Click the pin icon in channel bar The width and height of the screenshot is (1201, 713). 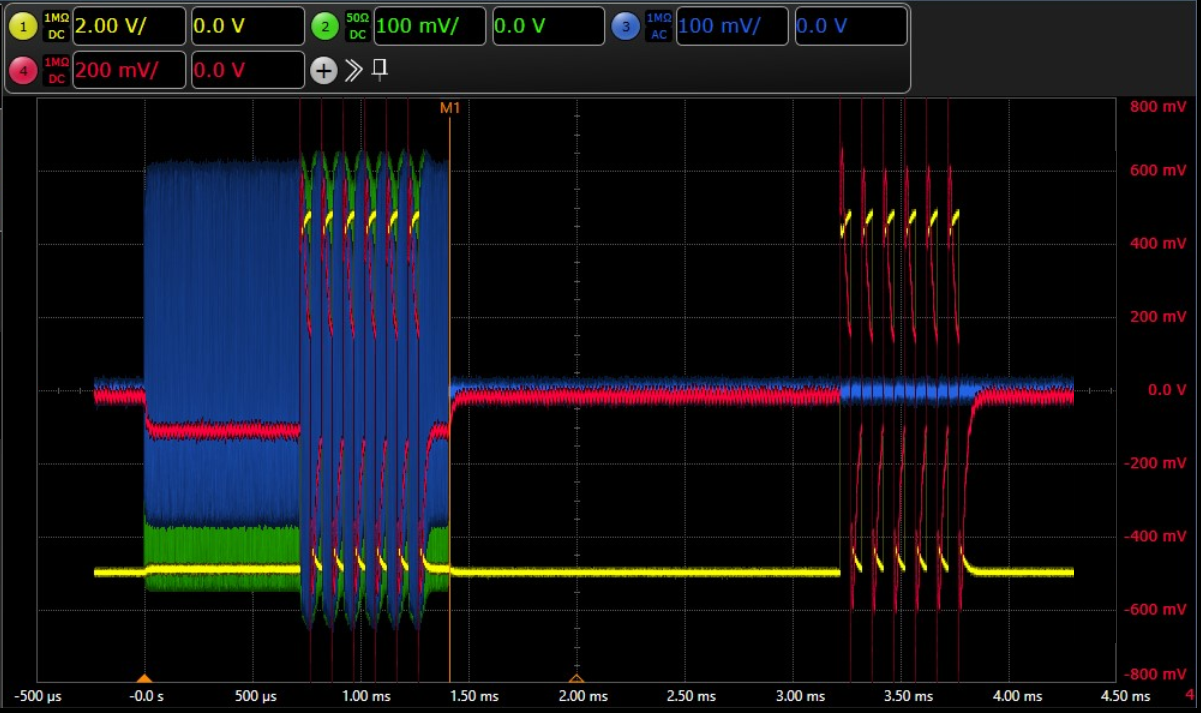379,70
